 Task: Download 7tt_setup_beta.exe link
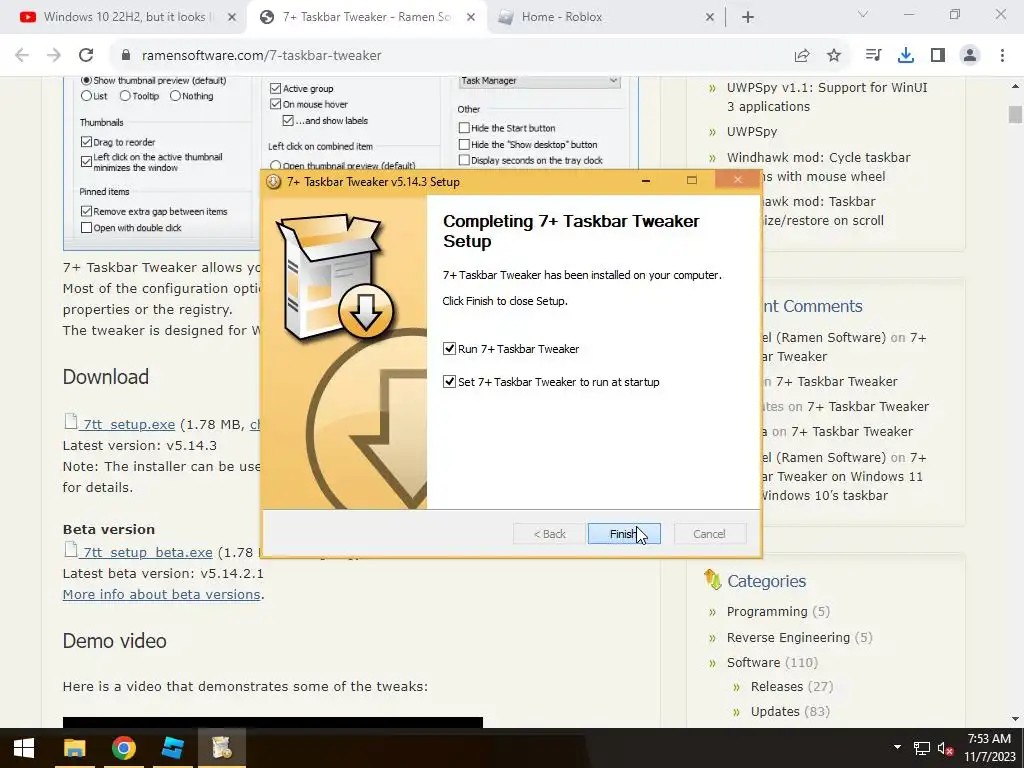(148, 552)
